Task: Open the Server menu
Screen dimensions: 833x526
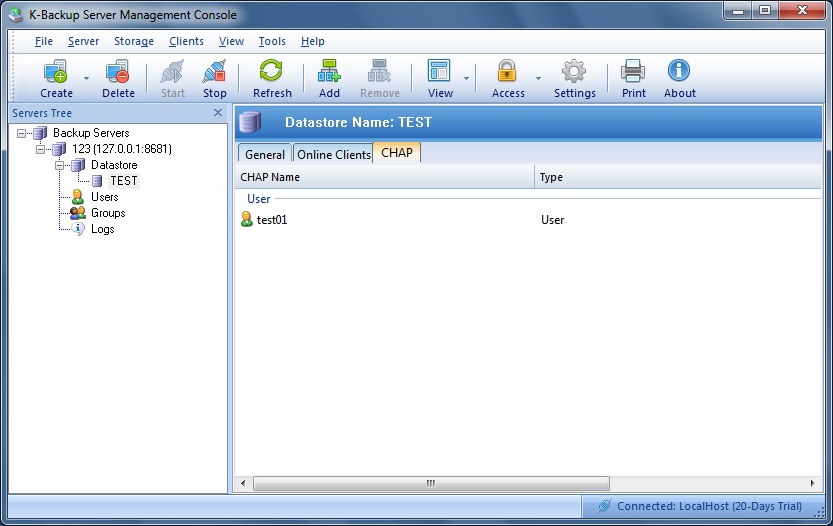Action: click(83, 41)
